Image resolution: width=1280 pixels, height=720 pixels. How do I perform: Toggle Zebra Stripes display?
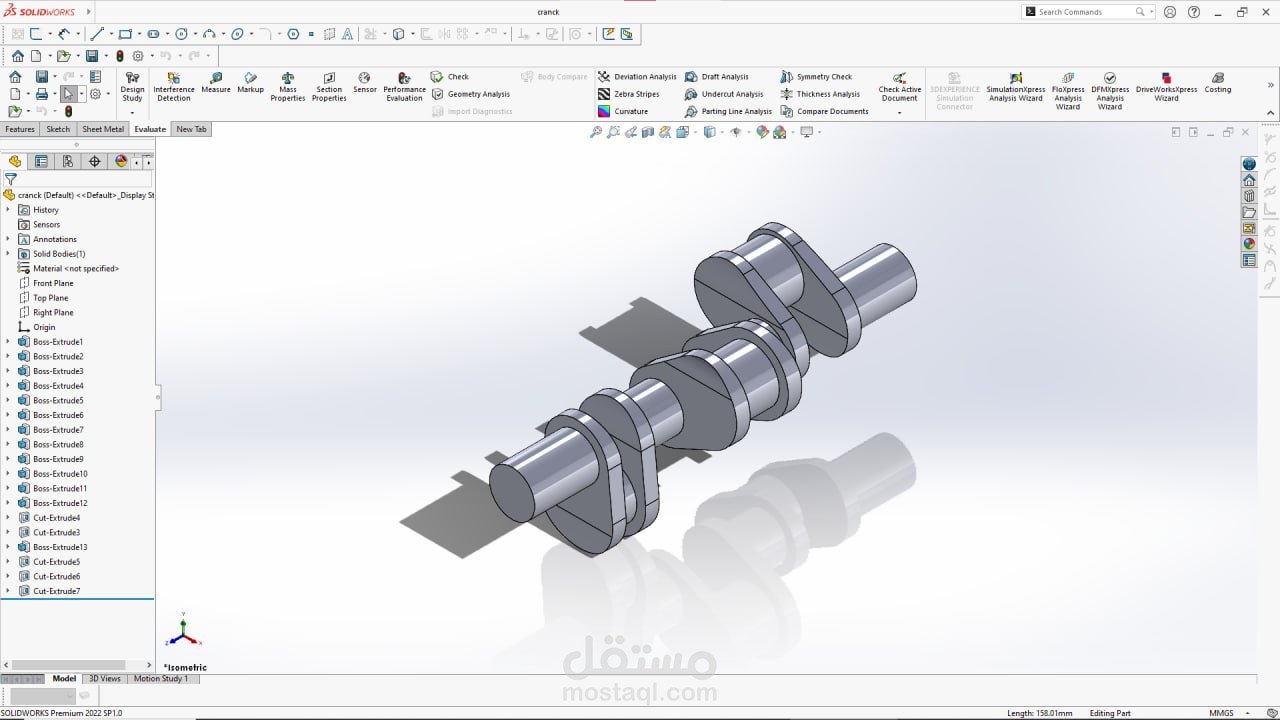pos(629,94)
